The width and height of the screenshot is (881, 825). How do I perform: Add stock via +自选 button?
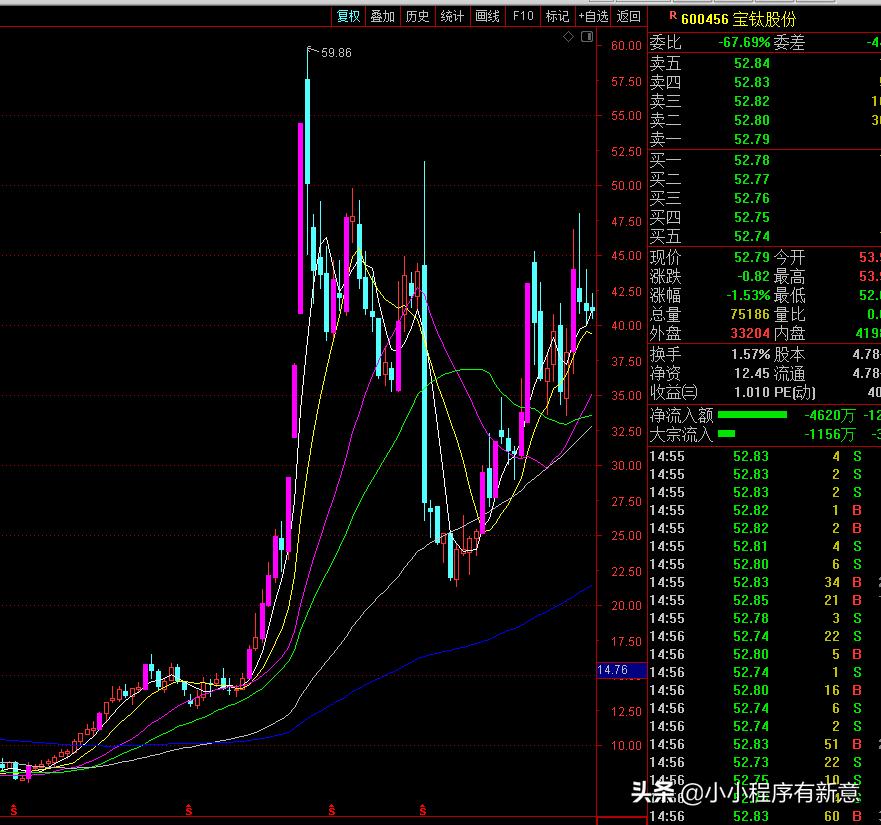point(592,15)
